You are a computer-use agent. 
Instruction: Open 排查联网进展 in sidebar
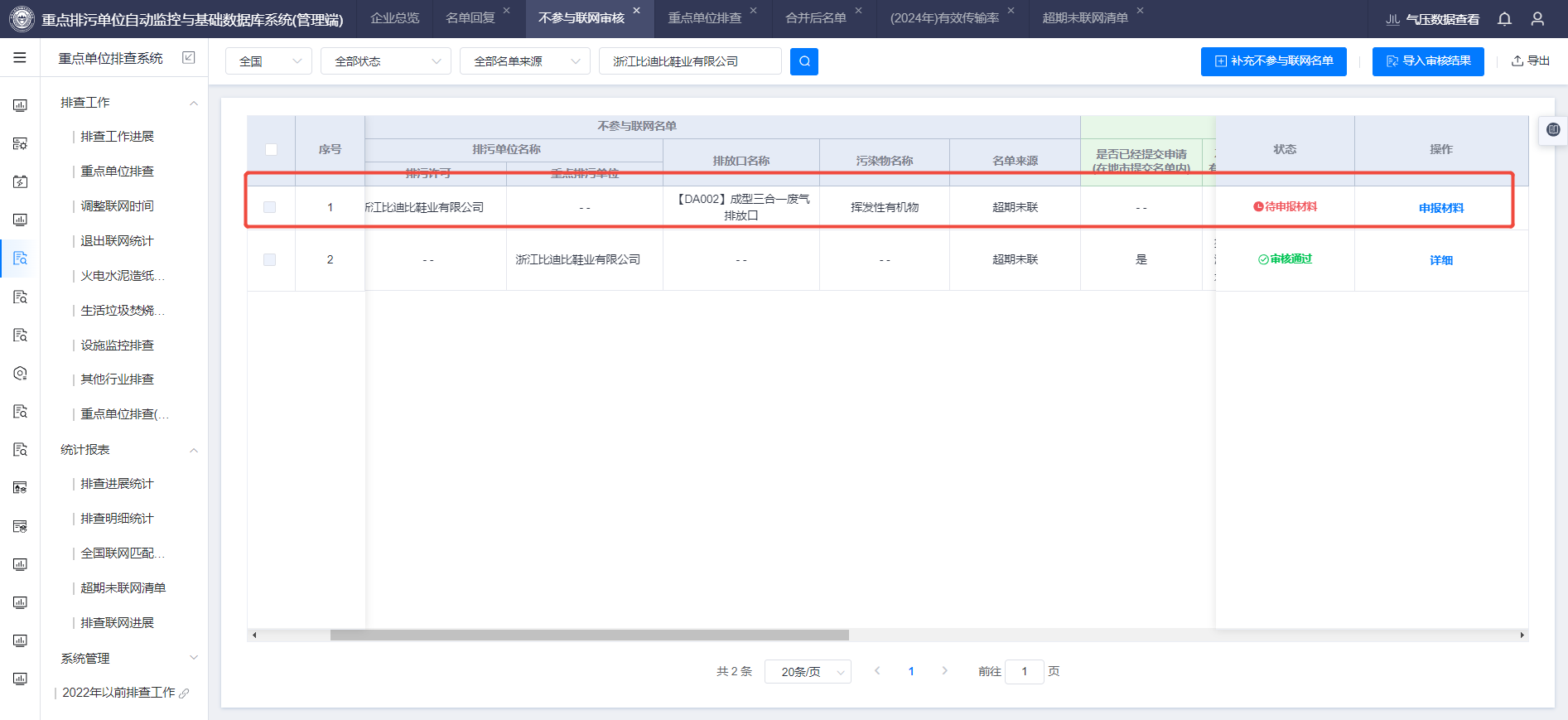tap(117, 623)
